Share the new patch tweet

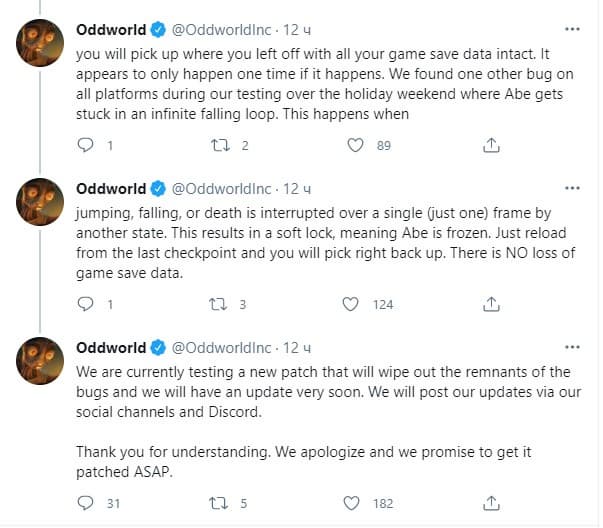(490, 503)
